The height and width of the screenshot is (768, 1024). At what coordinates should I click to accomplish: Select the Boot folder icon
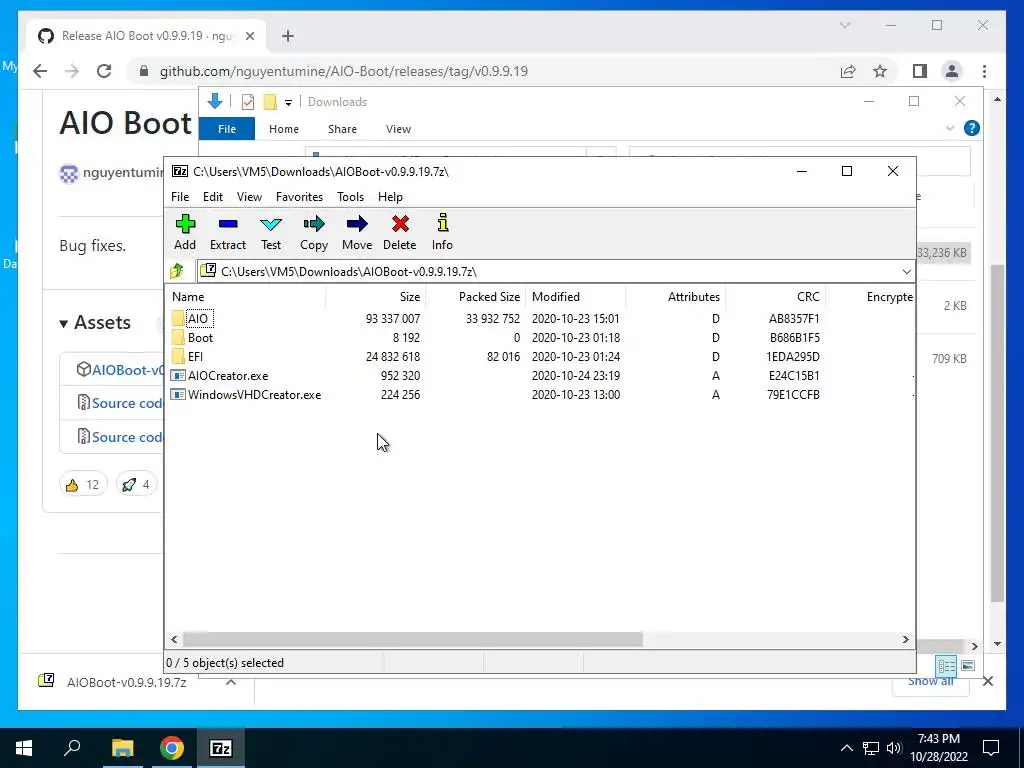178,338
